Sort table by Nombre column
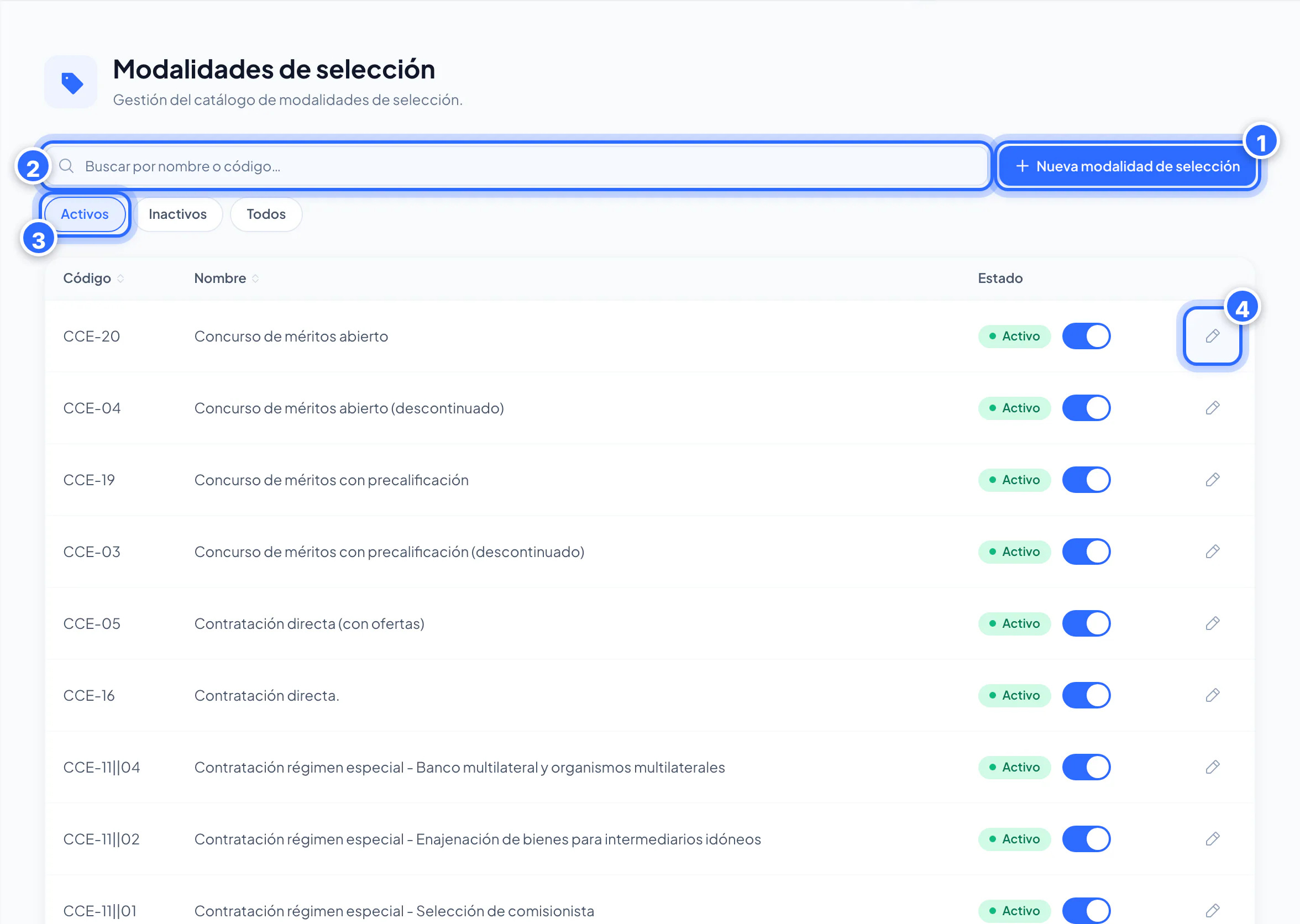Viewport: 1300px width, 924px height. (227, 278)
